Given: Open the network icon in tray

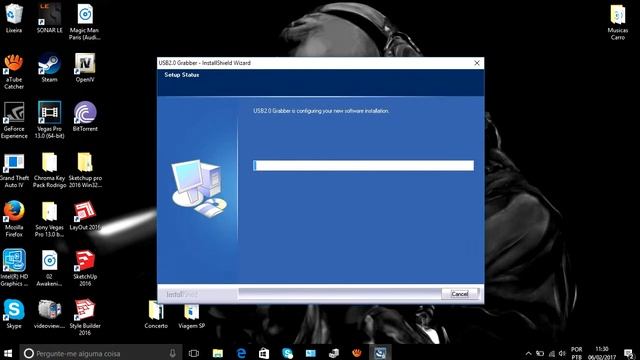Looking at the screenshot, I should pos(551,353).
